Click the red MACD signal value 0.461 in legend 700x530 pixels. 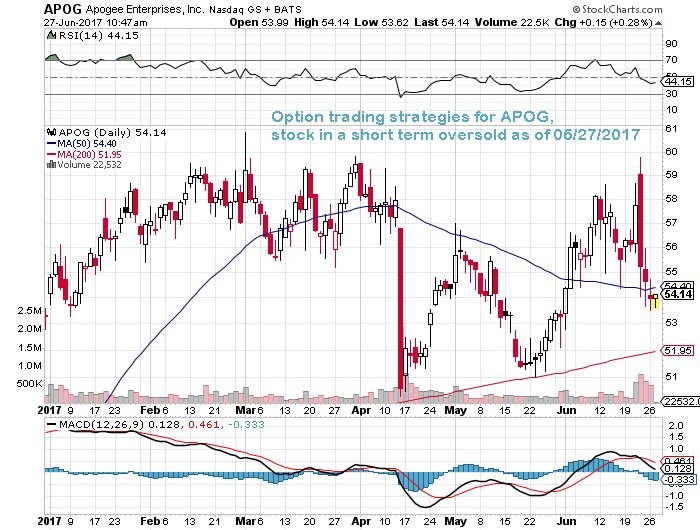click(204, 424)
